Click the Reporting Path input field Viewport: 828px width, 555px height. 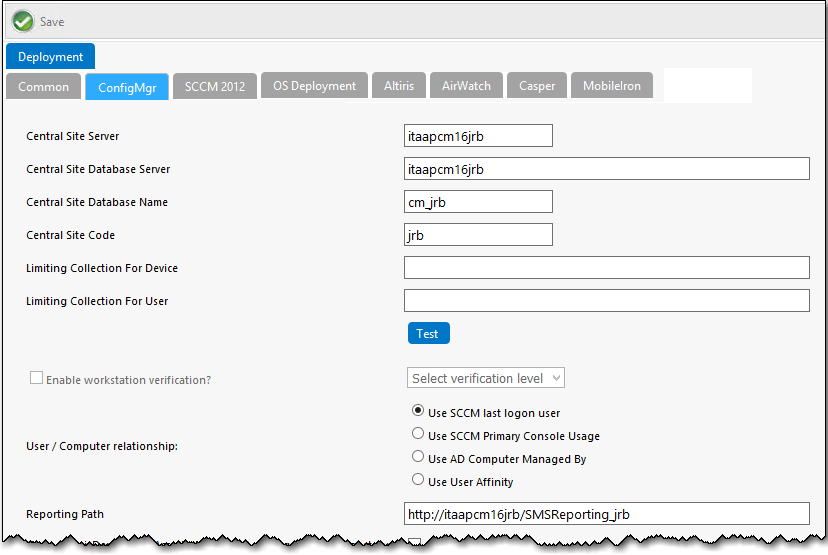coord(606,514)
